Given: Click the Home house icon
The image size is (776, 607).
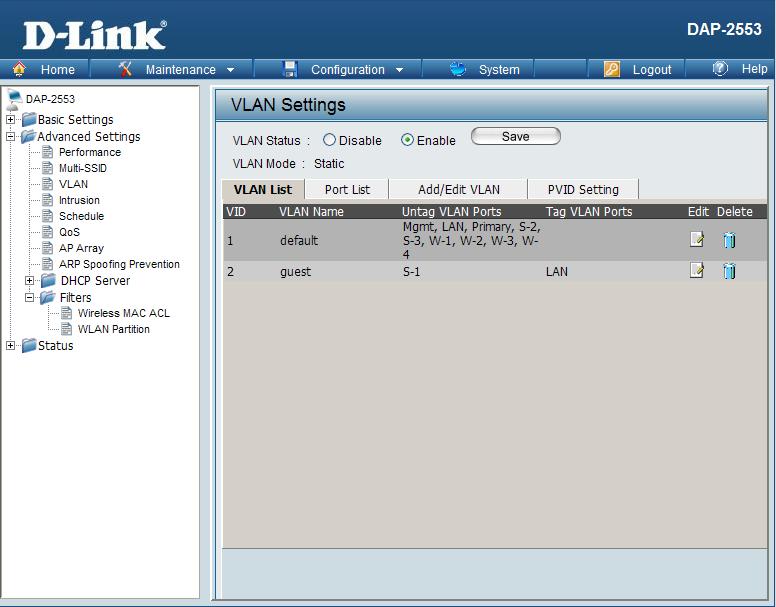Looking at the screenshot, I should pos(19,69).
